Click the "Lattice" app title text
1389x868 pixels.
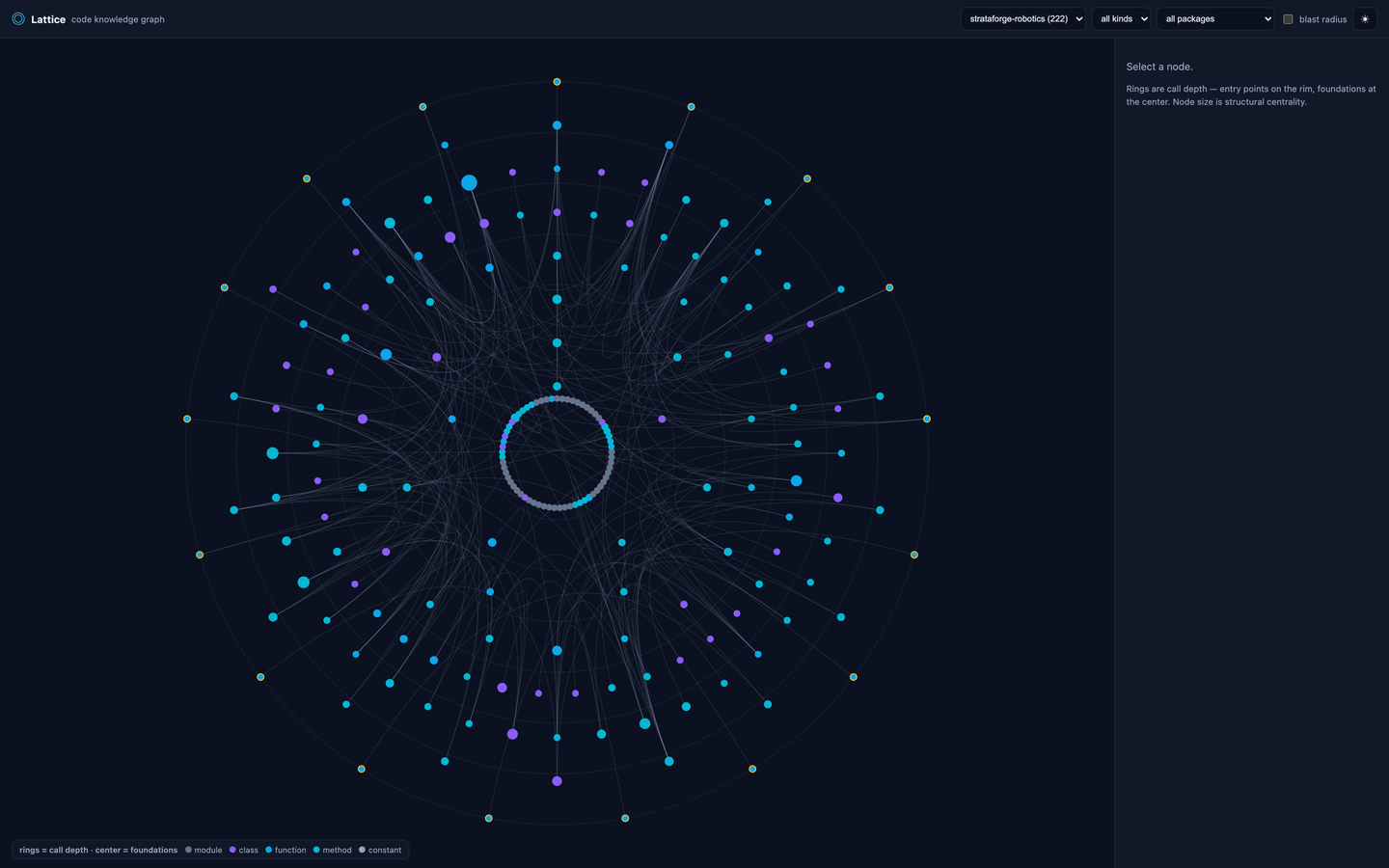point(48,19)
